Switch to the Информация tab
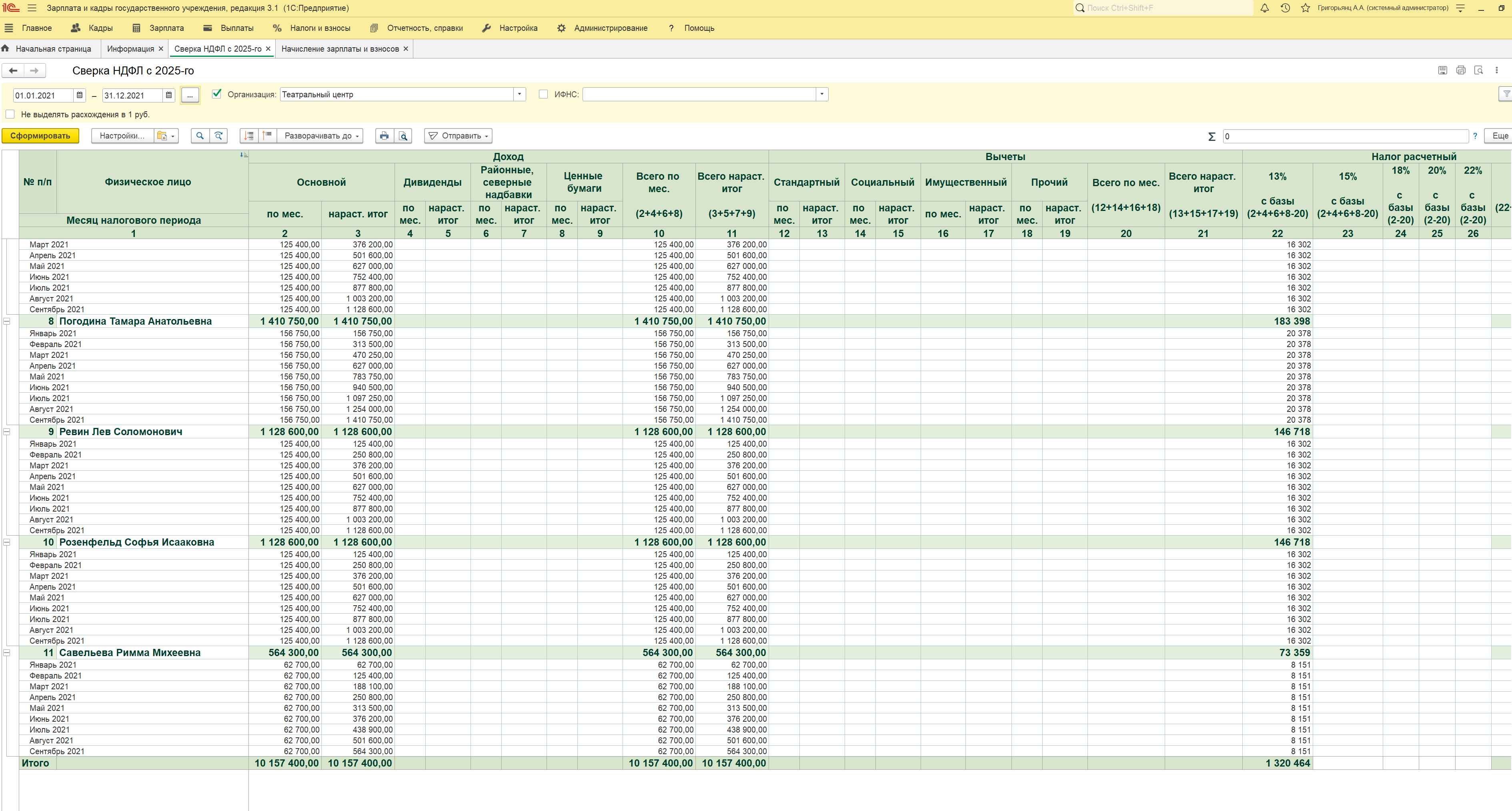Screen dimensions: 1512x811 pyautogui.click(x=130, y=49)
